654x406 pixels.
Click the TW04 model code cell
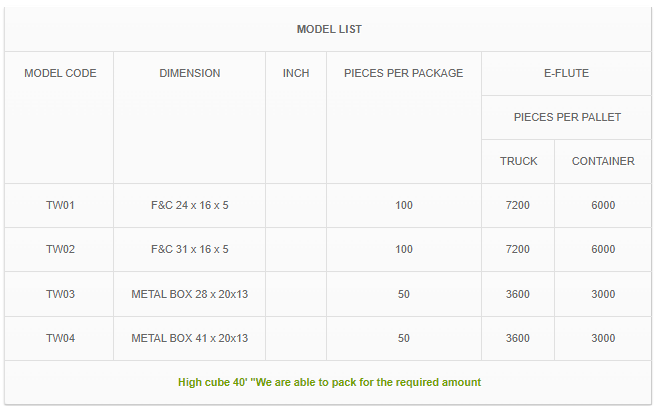point(60,338)
